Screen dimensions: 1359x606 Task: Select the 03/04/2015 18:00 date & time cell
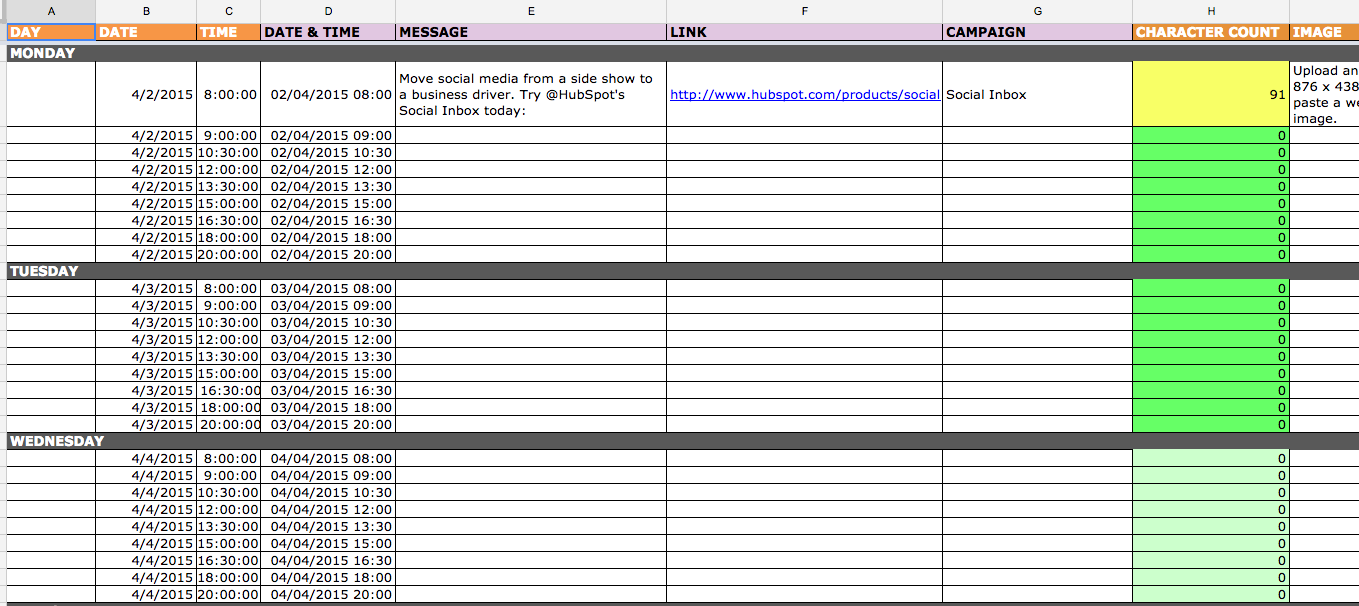[328, 408]
